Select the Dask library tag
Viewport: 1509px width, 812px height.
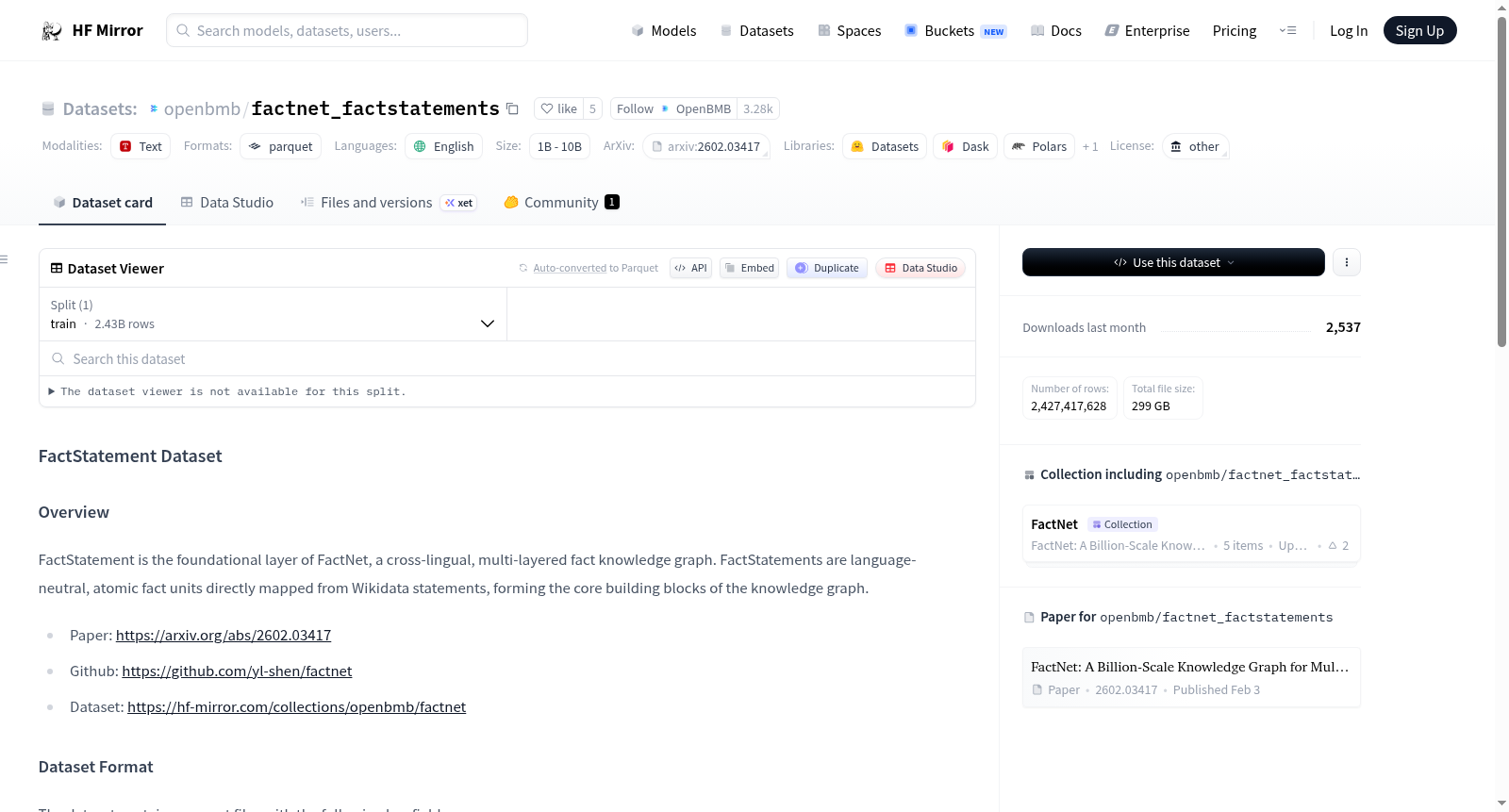pyautogui.click(x=965, y=146)
